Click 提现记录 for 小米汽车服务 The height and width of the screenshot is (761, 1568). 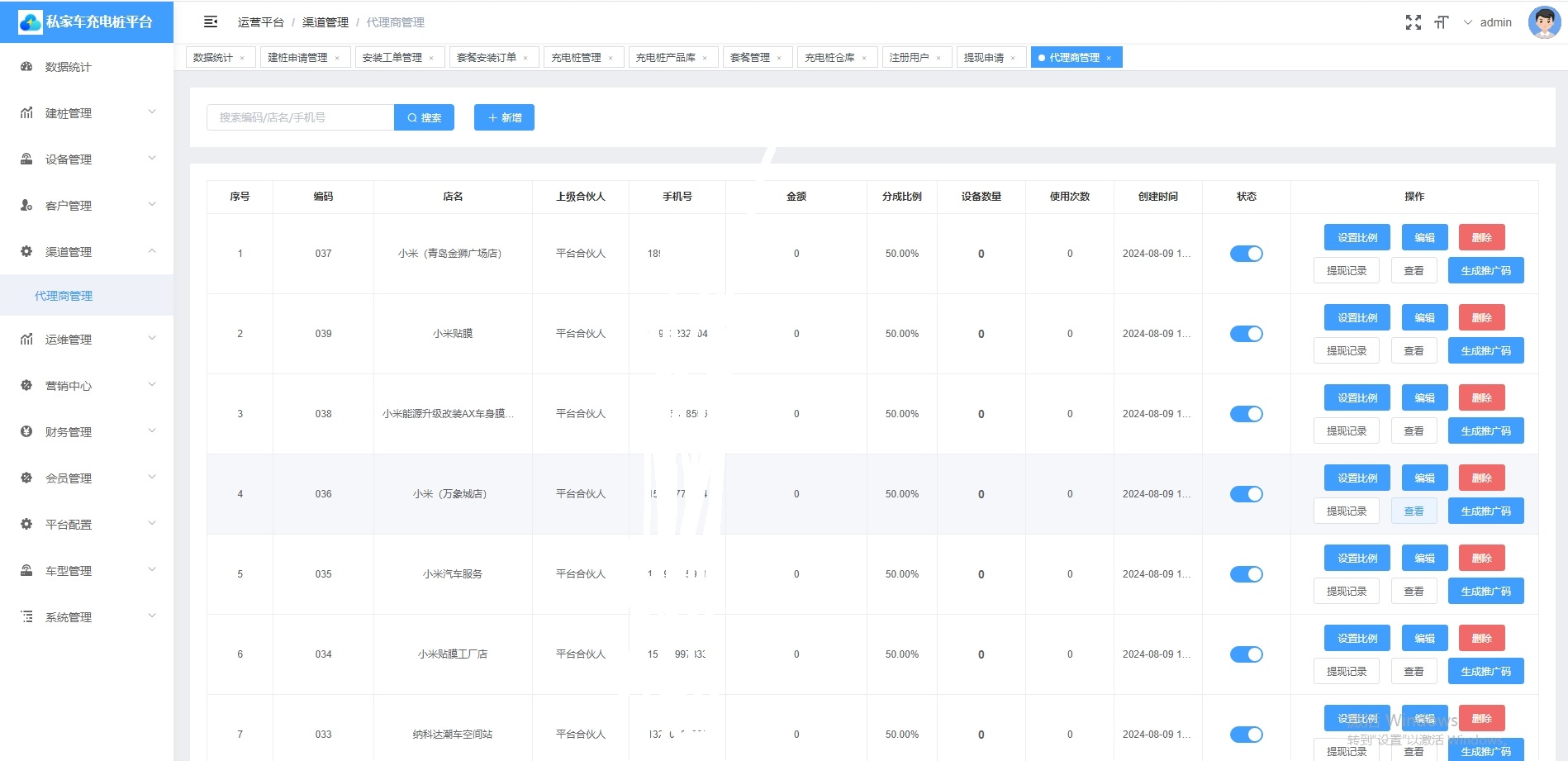[x=1347, y=592]
